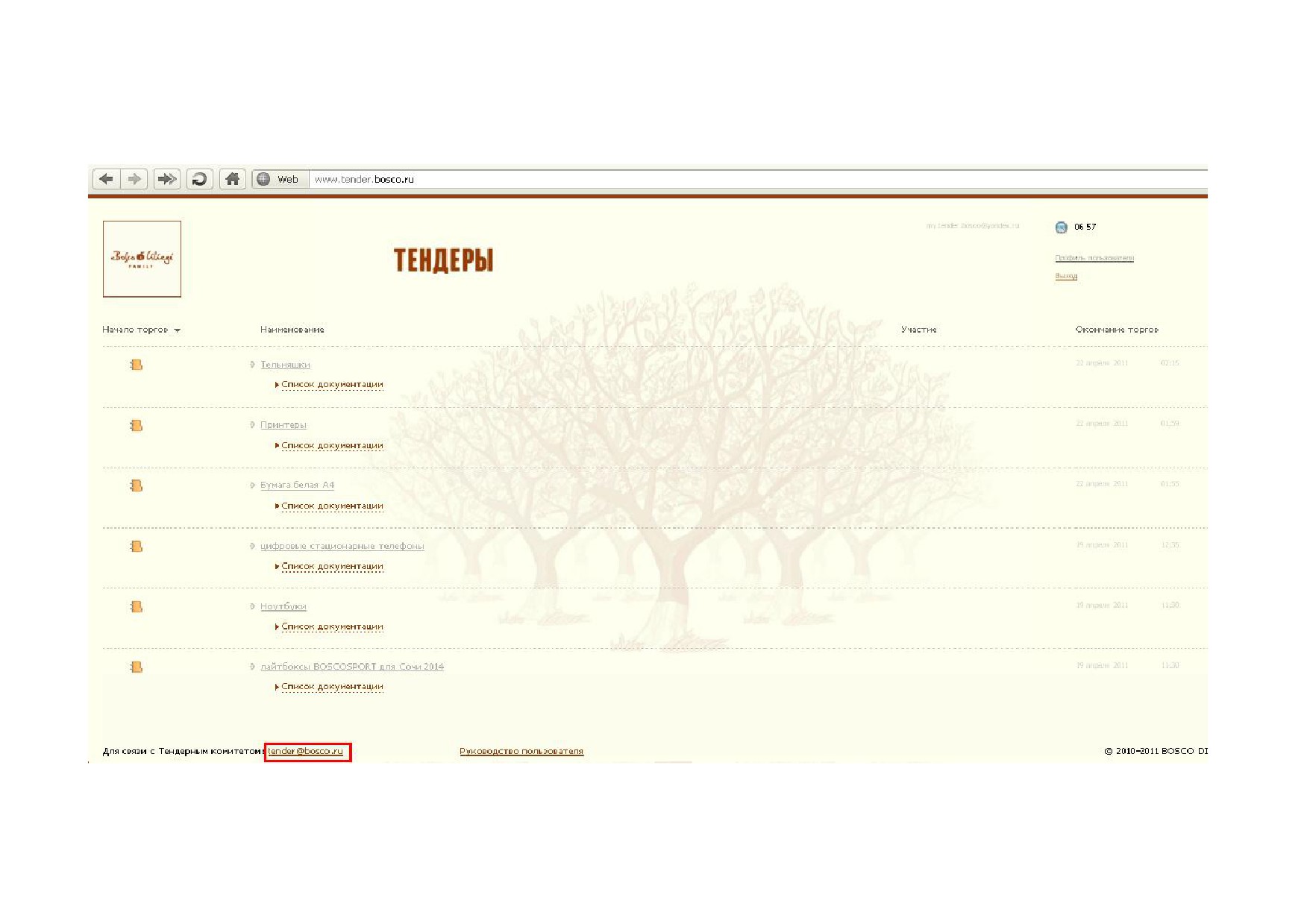1307x924 pixels.
Task: Click the end date in Бумага белая А4 row
Action: point(1102,484)
